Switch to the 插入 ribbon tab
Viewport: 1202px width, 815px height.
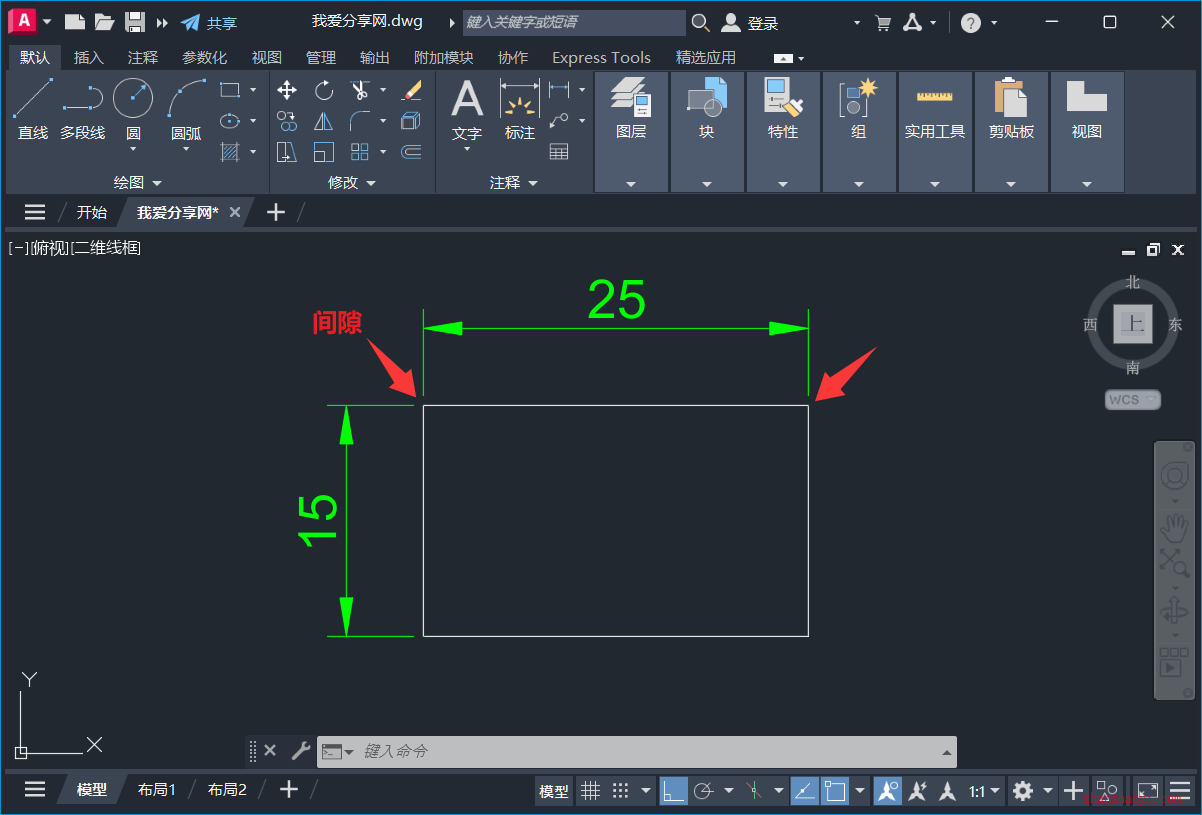(89, 58)
